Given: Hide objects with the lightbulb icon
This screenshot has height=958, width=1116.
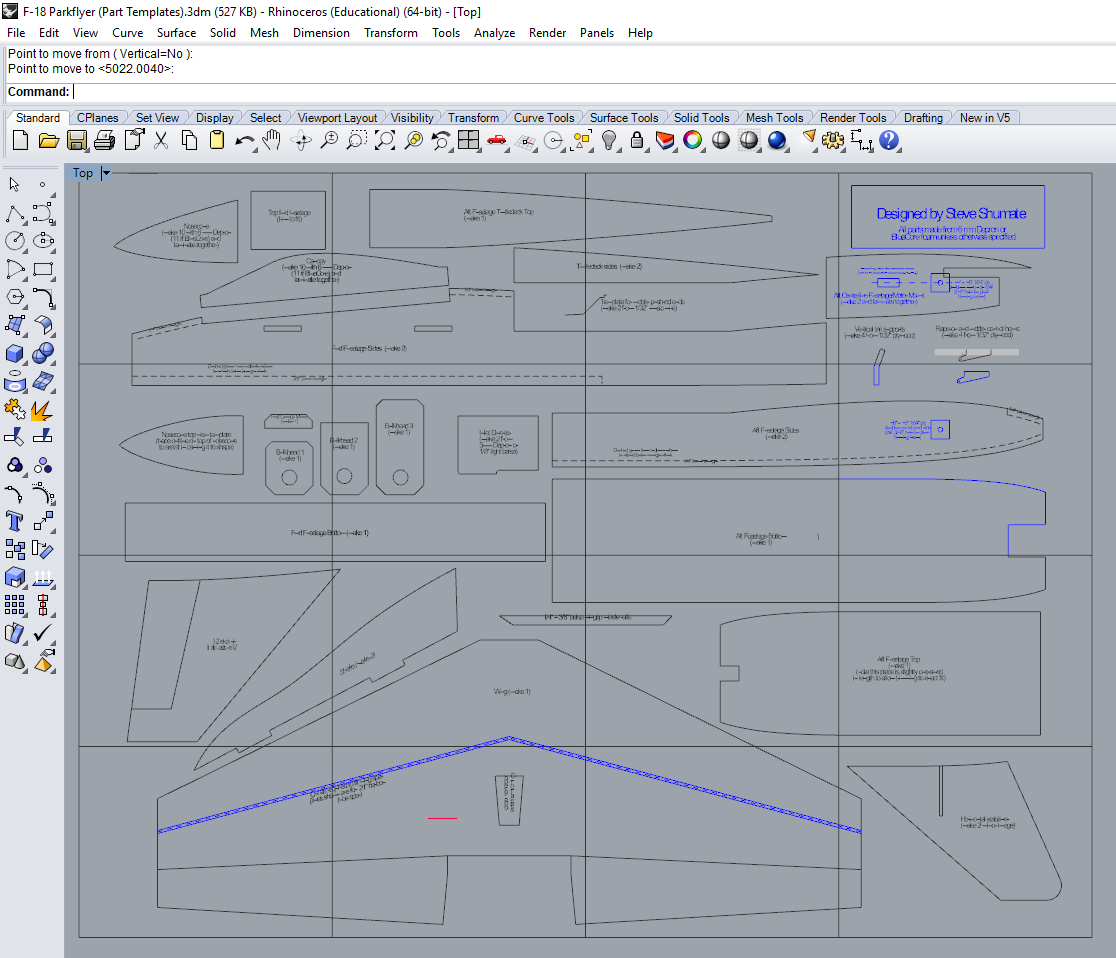Looking at the screenshot, I should point(609,141).
